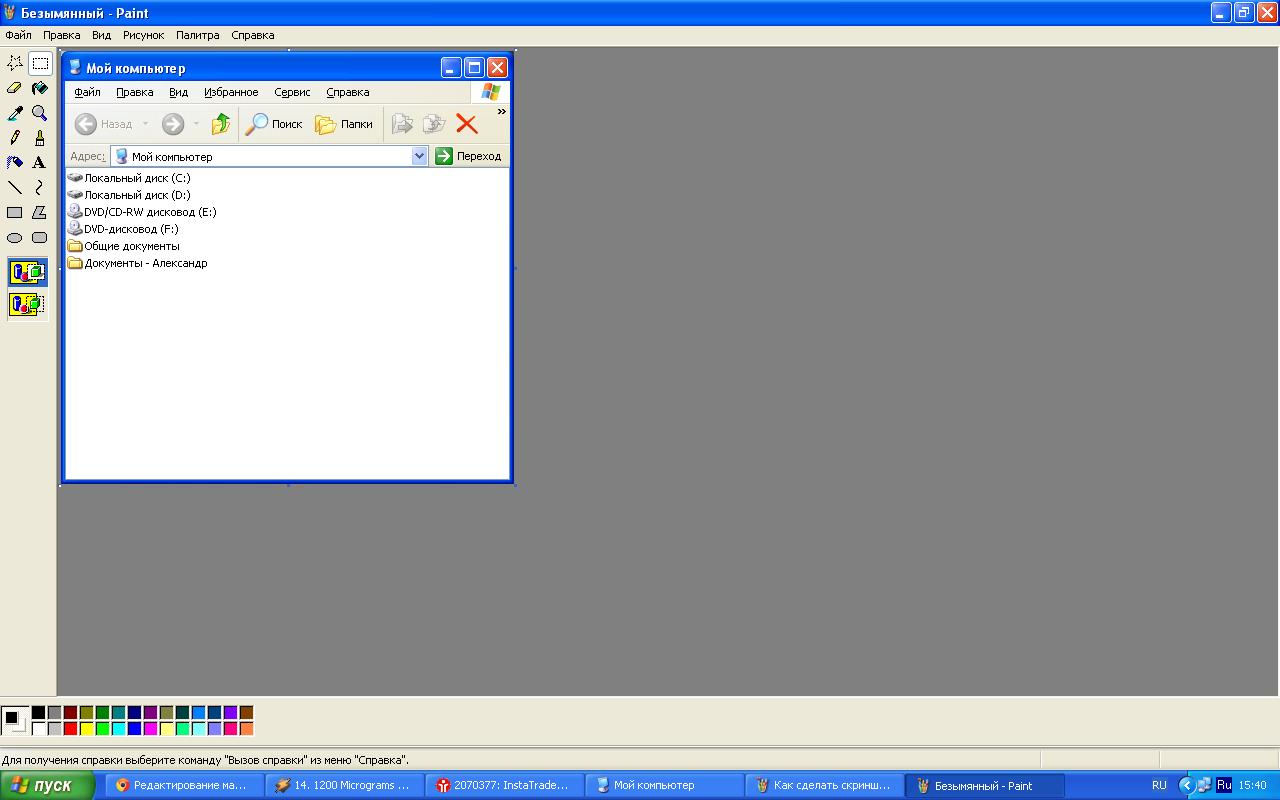Select the magenta color swatch
The image size is (1280, 800).
(150, 729)
